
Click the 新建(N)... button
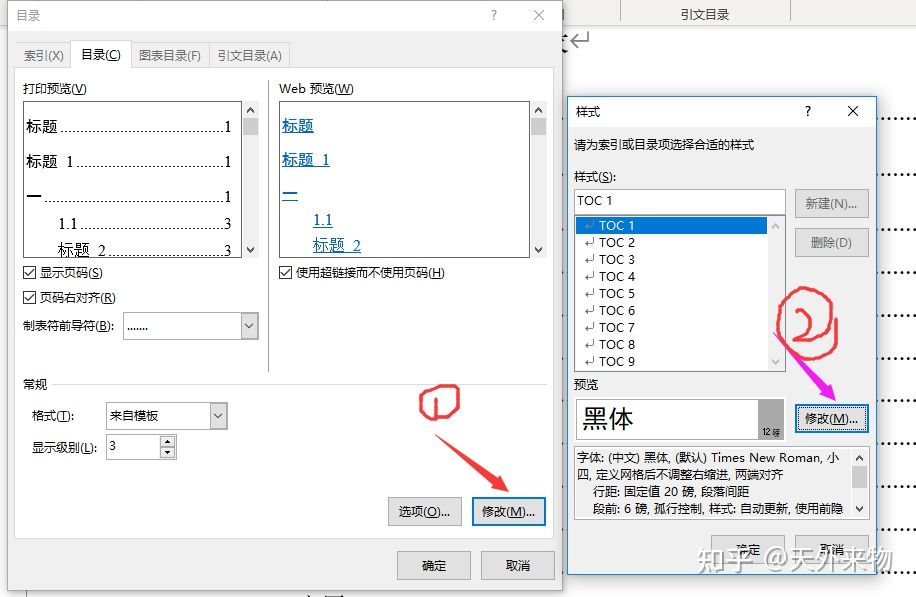pyautogui.click(x=831, y=203)
